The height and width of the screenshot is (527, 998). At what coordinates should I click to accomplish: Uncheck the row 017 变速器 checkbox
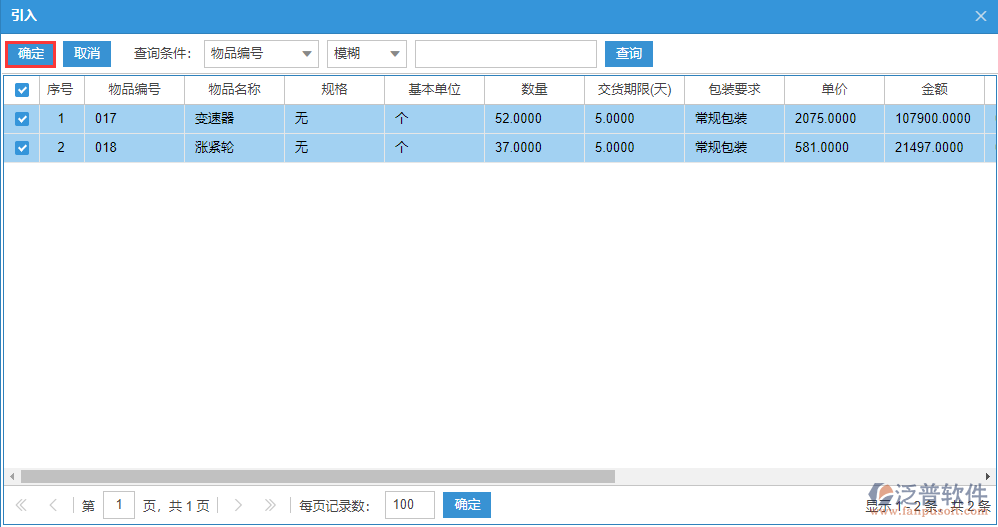[22, 119]
